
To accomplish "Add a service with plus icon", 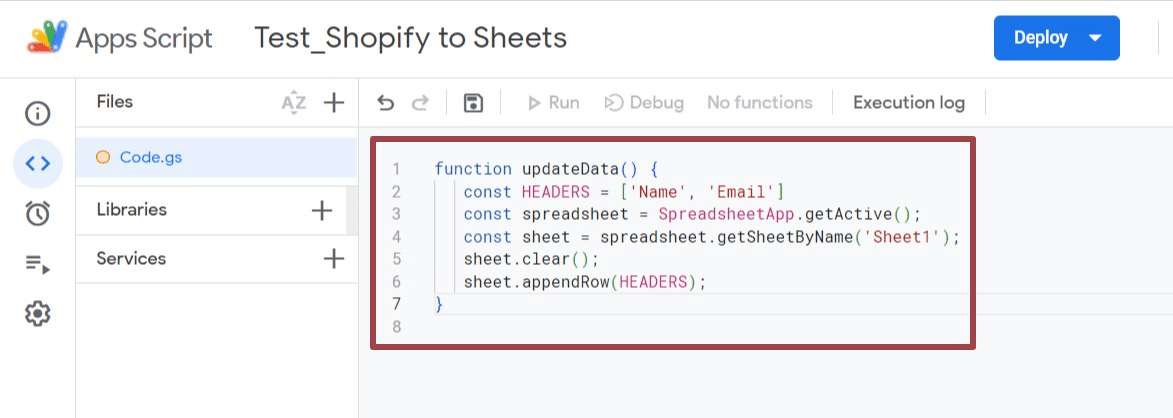I will click(x=334, y=259).
